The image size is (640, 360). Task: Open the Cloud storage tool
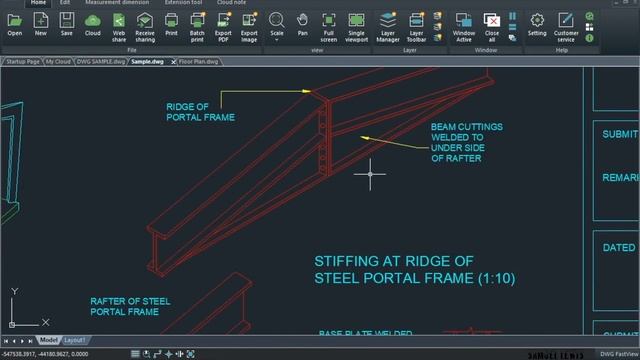93,24
